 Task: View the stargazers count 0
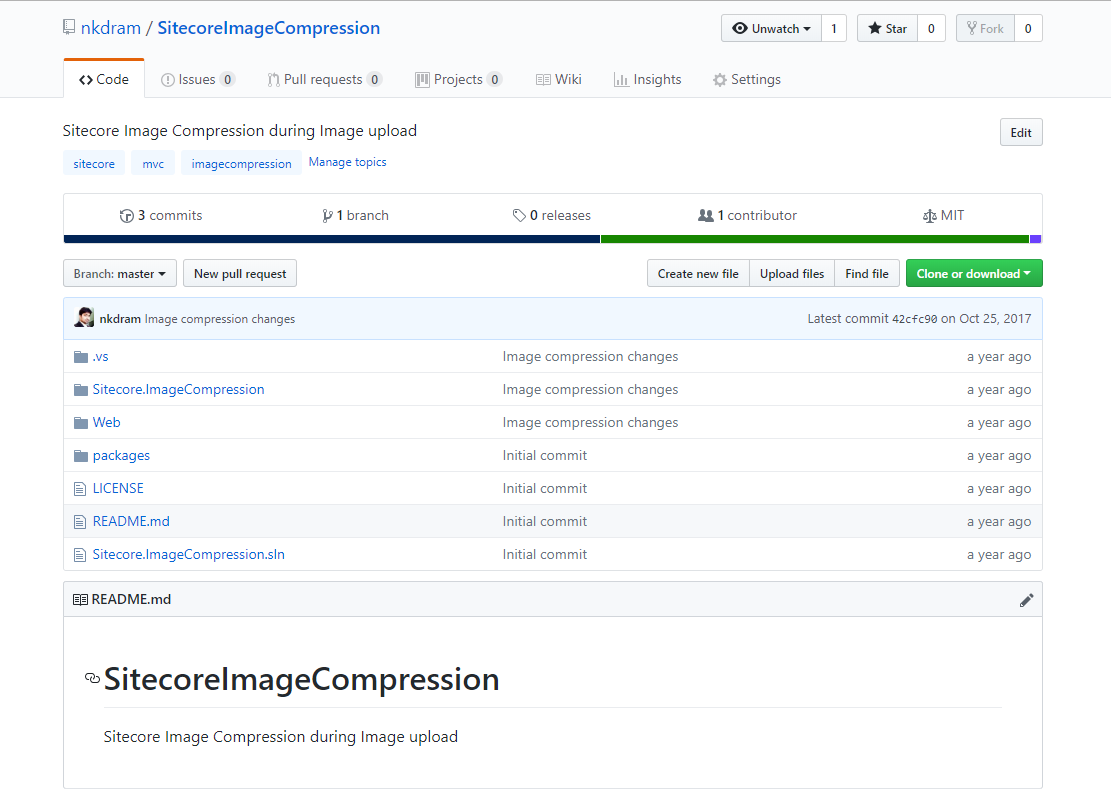point(931,28)
